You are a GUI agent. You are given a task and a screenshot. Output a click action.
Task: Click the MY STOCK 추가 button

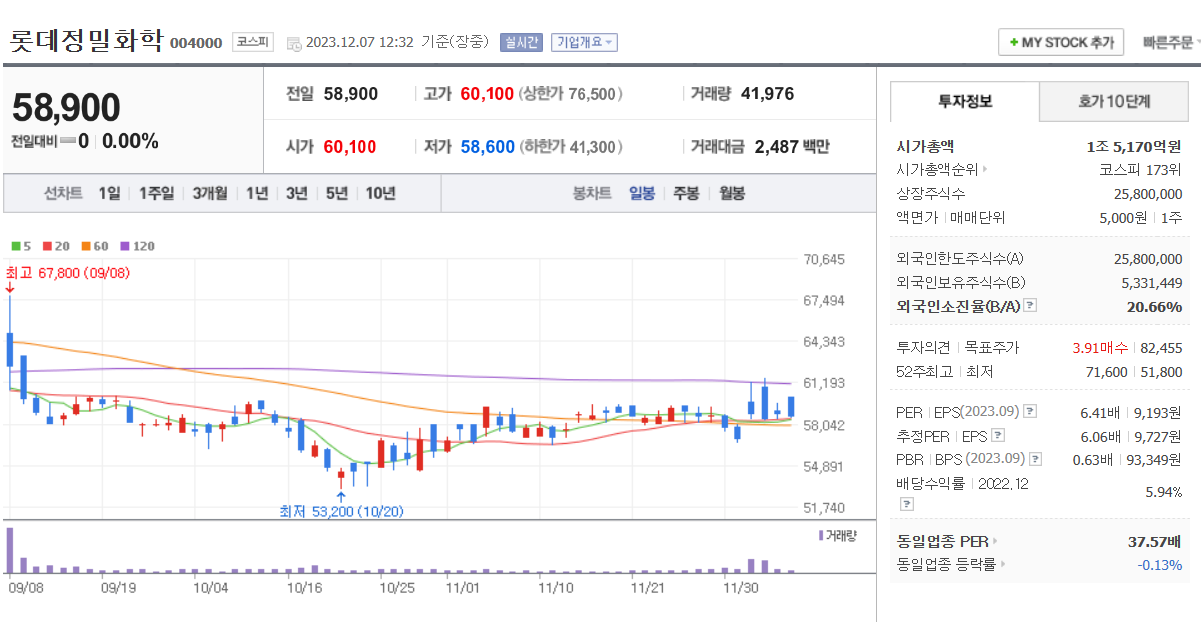(x=1061, y=43)
